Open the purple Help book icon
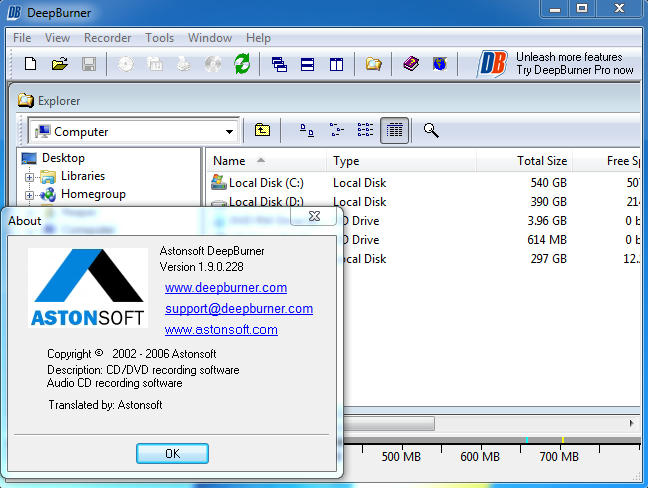The height and width of the screenshot is (488, 648). click(x=411, y=64)
